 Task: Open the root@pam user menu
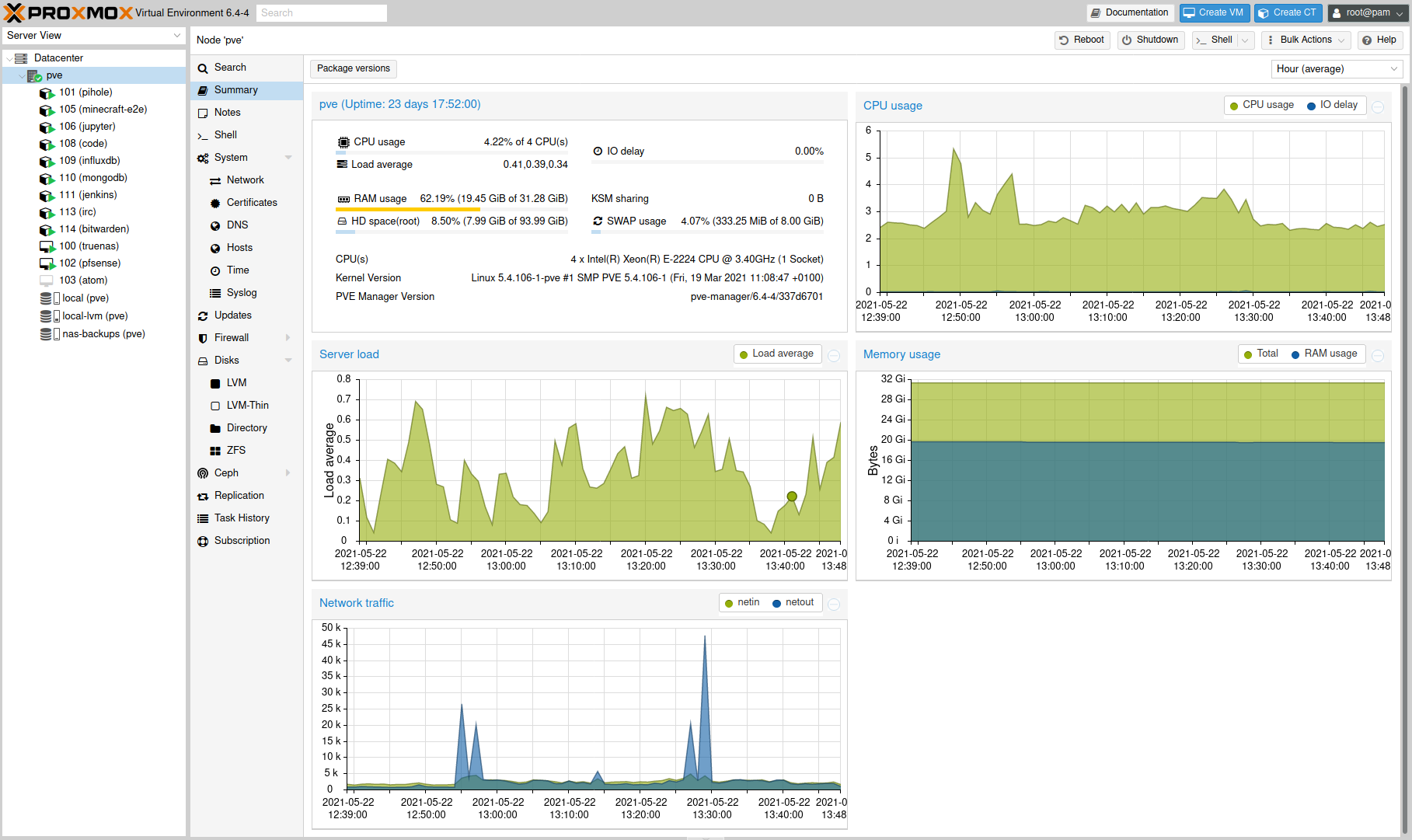[1367, 13]
